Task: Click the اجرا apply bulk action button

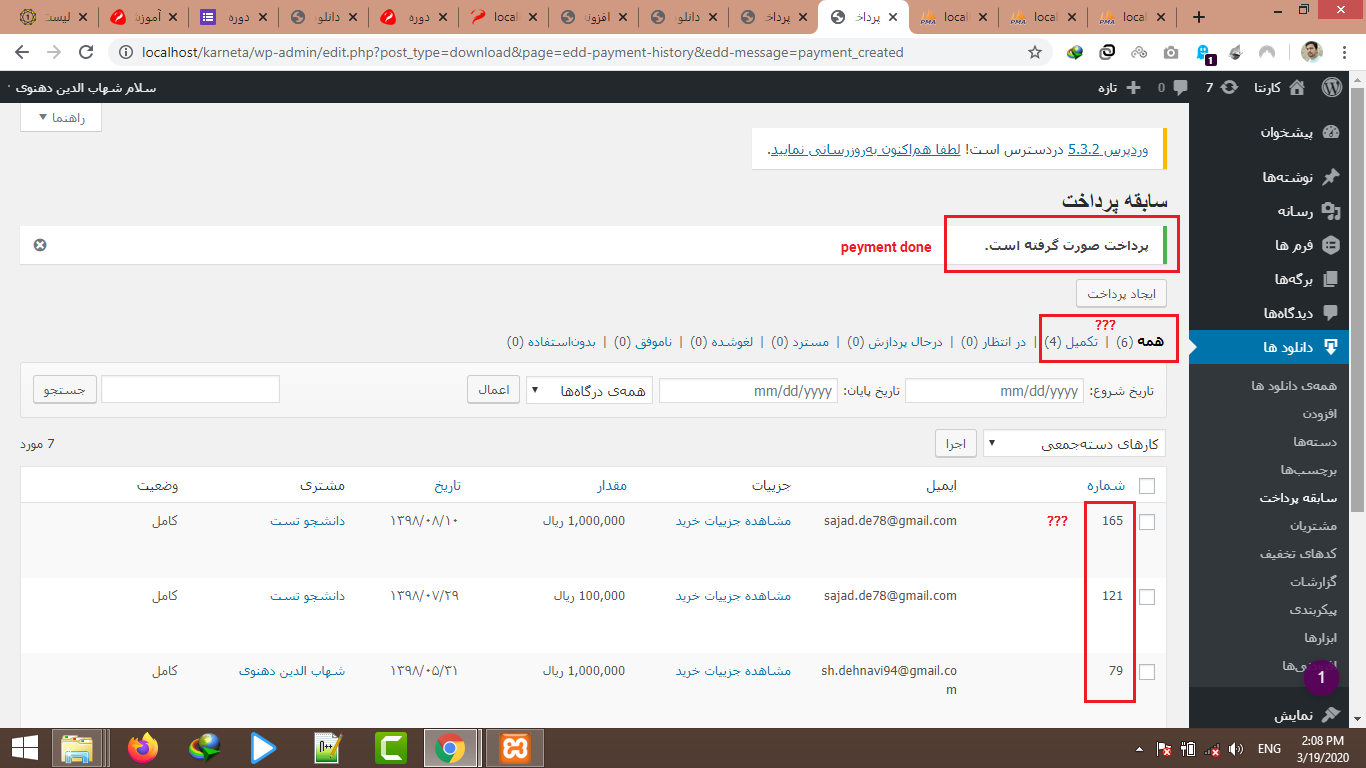Action: (955, 443)
